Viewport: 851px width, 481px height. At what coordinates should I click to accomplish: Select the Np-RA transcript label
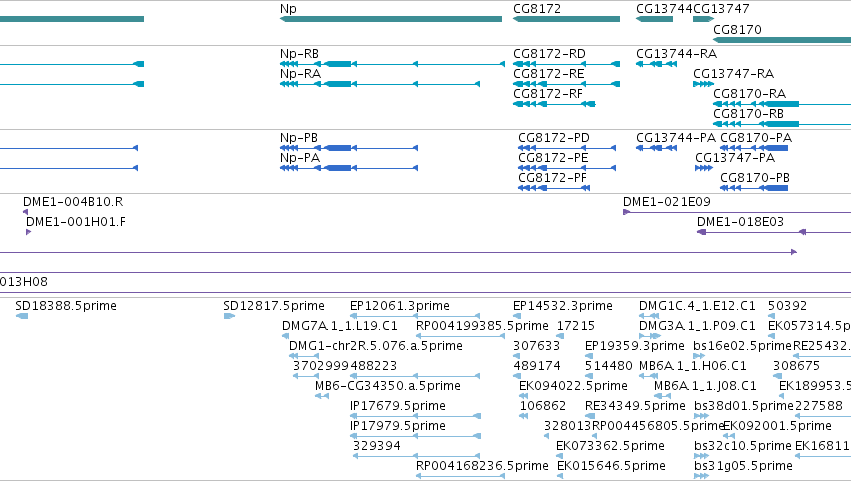(x=300, y=74)
